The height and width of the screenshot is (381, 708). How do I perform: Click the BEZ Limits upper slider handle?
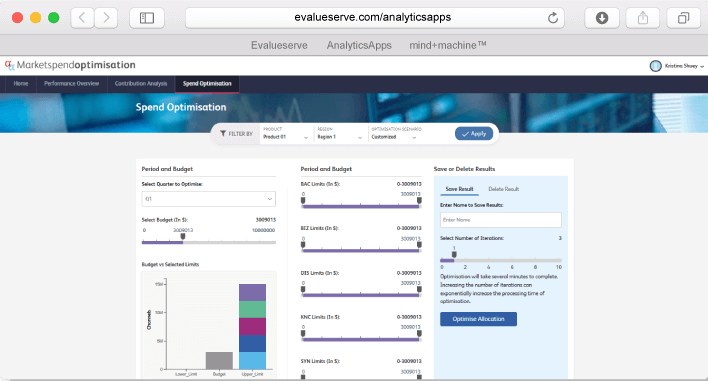[x=419, y=245]
